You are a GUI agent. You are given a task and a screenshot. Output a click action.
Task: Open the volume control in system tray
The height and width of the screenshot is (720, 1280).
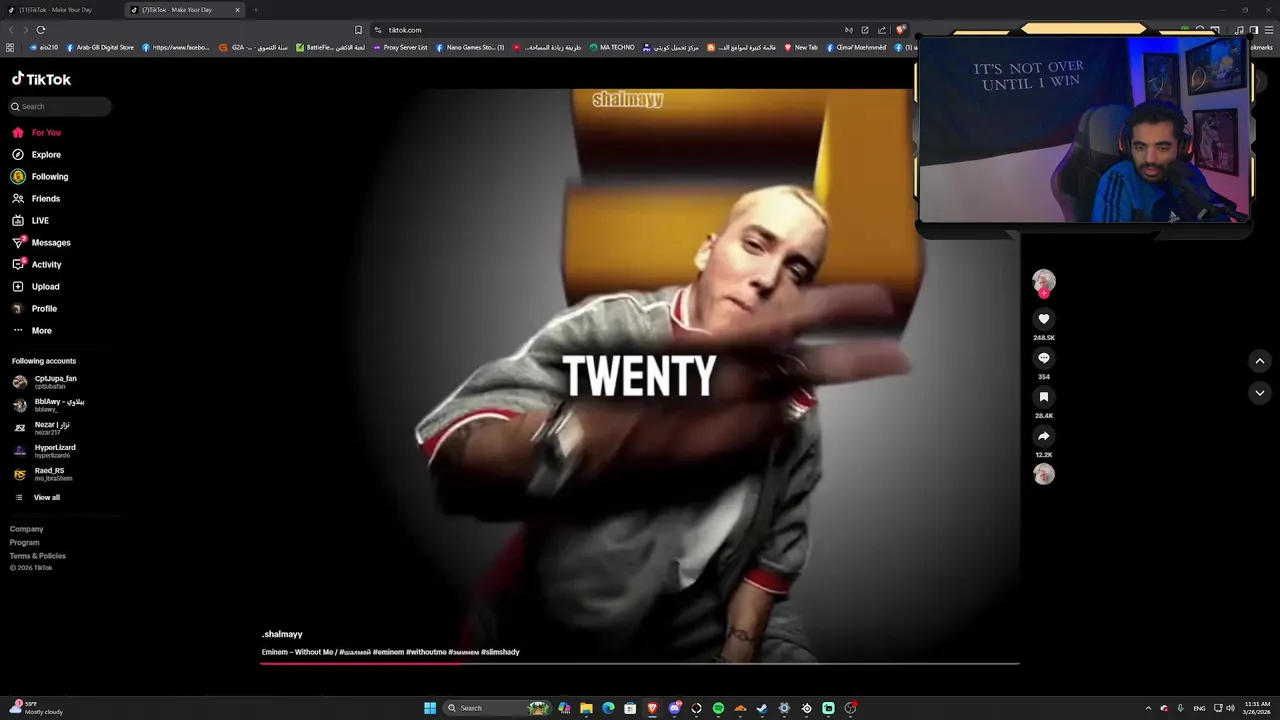[1230, 708]
